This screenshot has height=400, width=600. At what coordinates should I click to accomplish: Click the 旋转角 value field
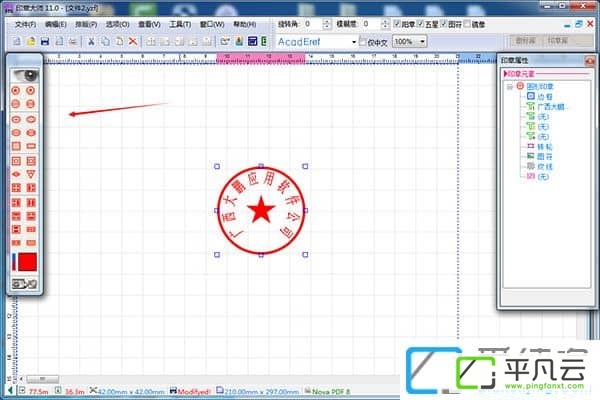[x=312, y=24]
